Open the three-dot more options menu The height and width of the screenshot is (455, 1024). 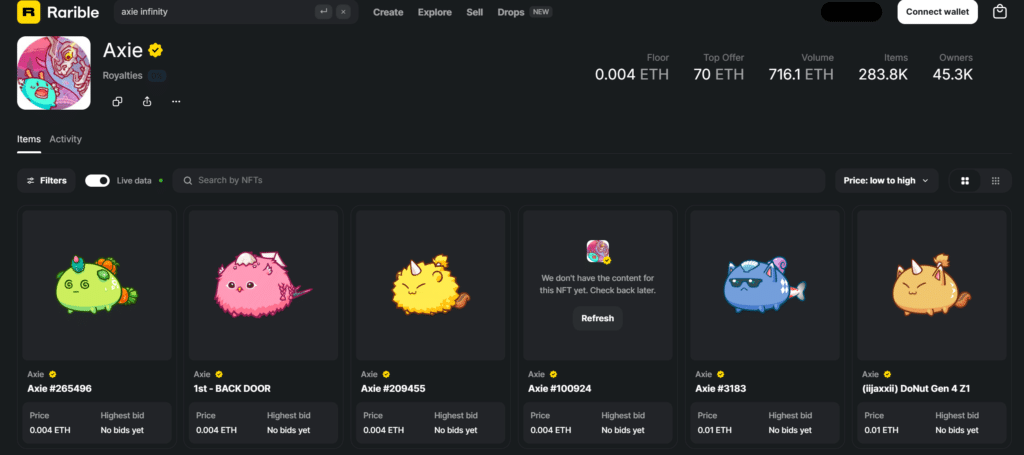[x=176, y=101]
